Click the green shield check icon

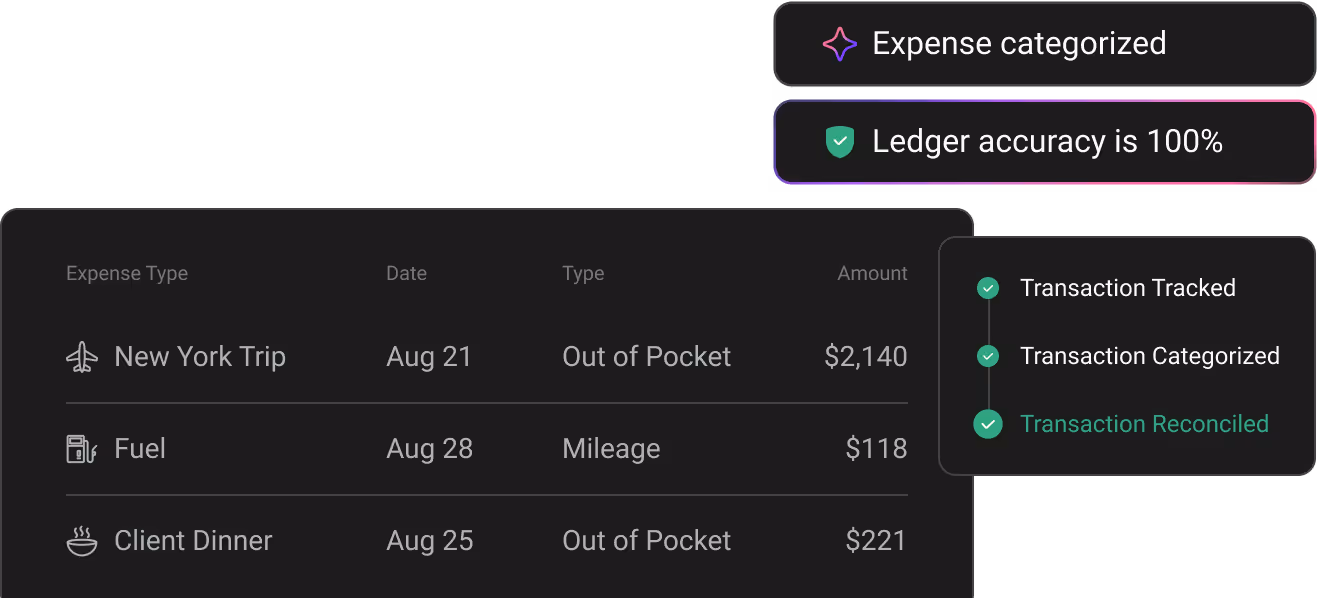point(839,142)
